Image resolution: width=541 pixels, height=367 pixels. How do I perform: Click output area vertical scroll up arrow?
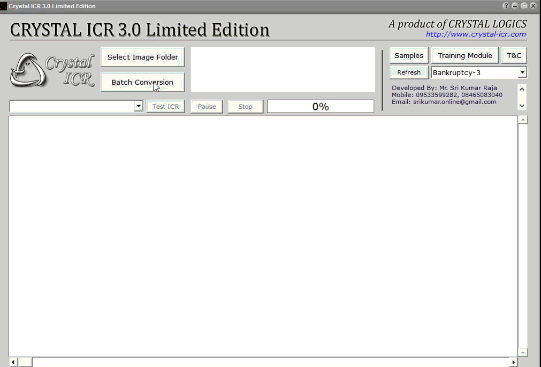[523, 120]
